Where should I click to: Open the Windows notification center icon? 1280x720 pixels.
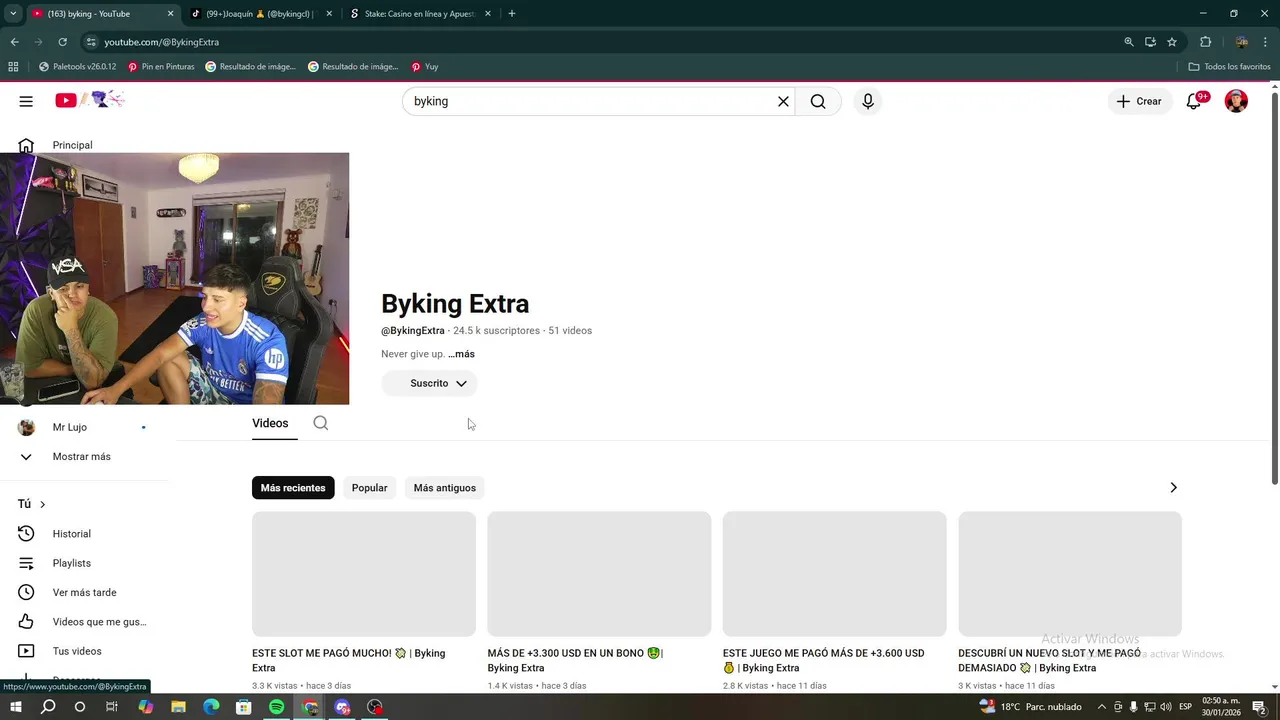(x=1261, y=707)
